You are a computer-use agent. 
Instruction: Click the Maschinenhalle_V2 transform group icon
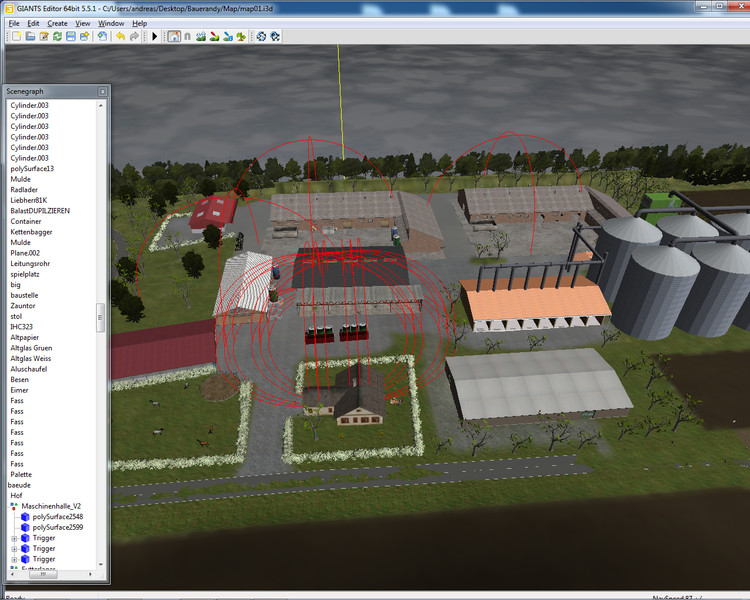pyautogui.click(x=14, y=506)
